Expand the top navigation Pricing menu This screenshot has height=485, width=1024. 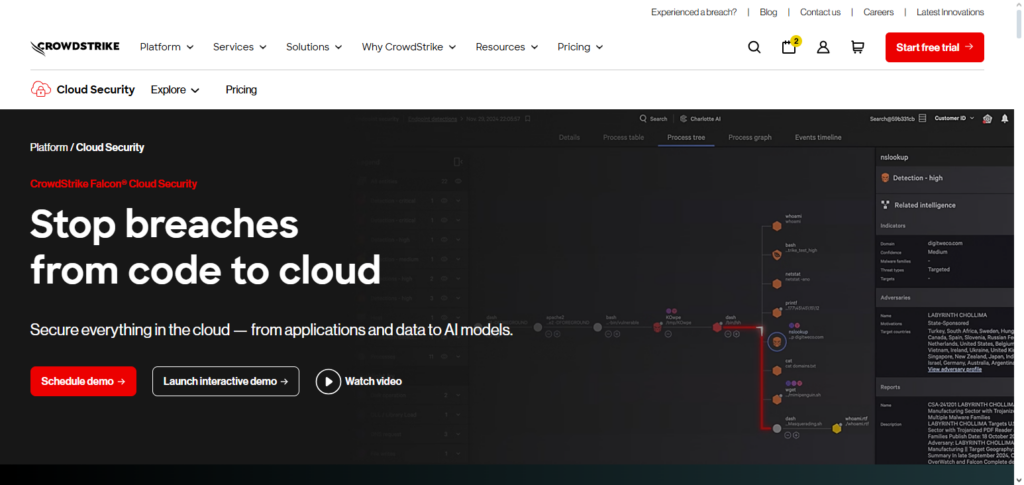point(580,47)
